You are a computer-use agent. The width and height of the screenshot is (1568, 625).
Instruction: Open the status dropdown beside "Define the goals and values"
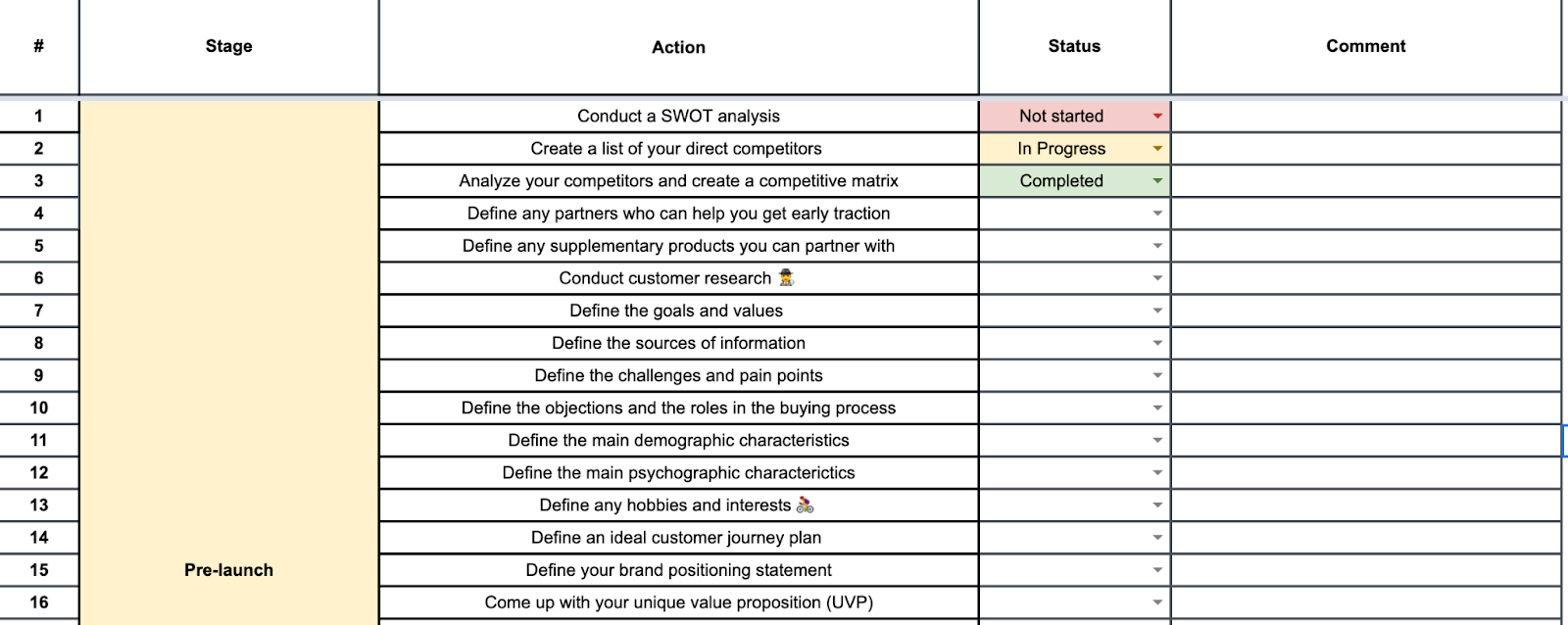(1157, 311)
